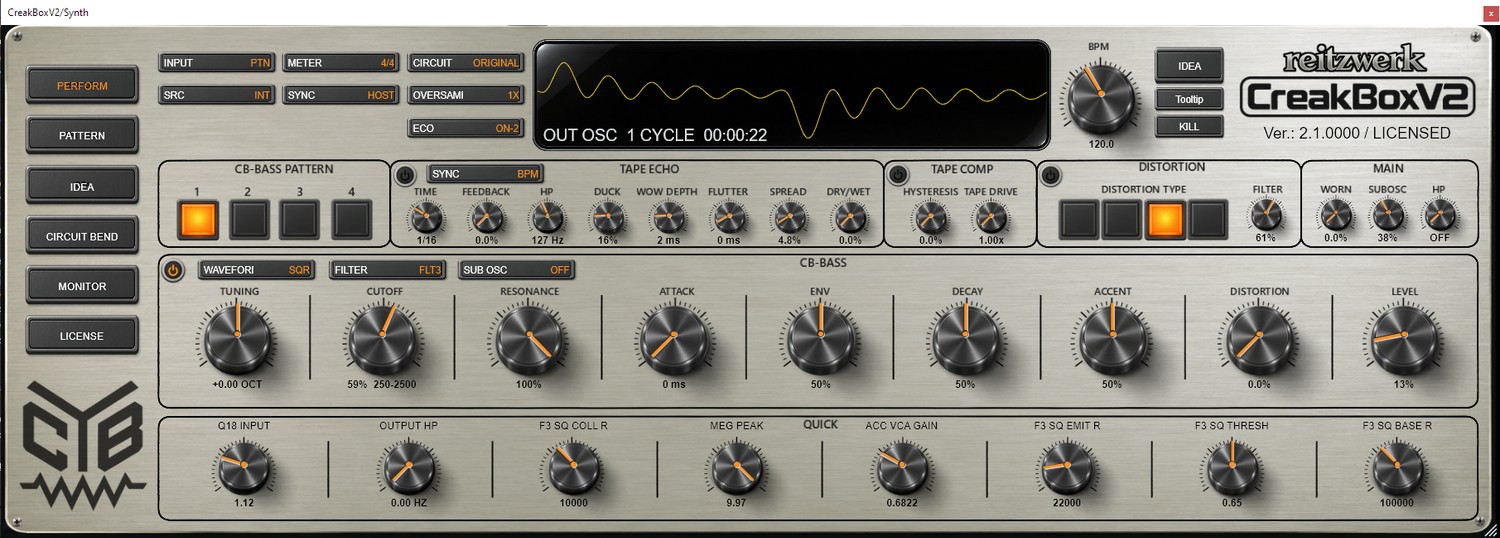Image resolution: width=1500 pixels, height=538 pixels.
Task: Click the CB-Bass DISTORTION knob
Action: pyautogui.click(x=1258, y=336)
